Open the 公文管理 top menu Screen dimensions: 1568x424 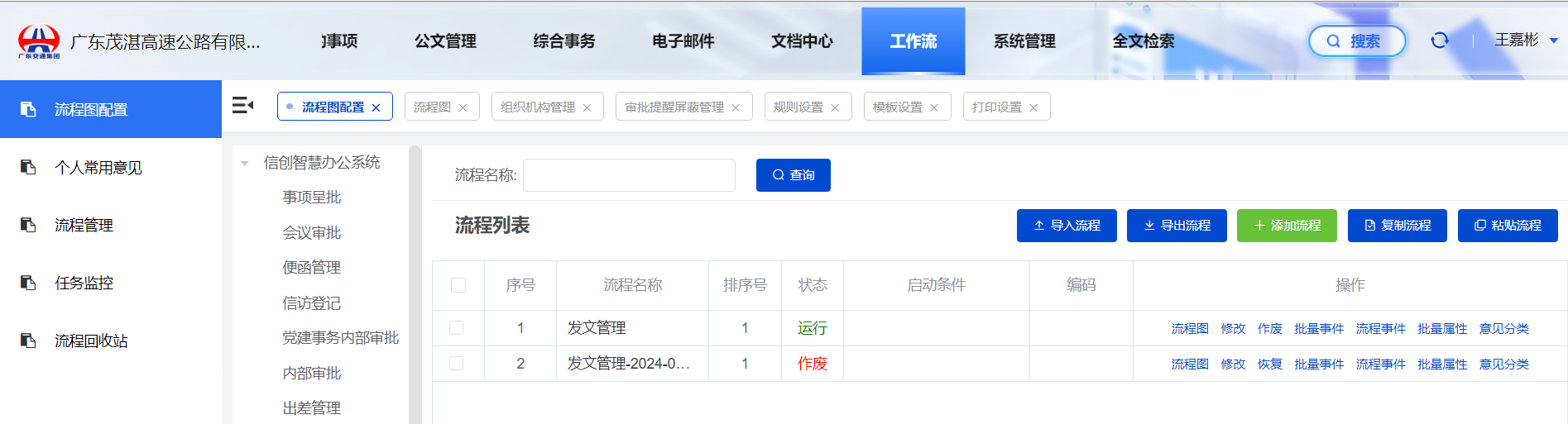point(445,41)
